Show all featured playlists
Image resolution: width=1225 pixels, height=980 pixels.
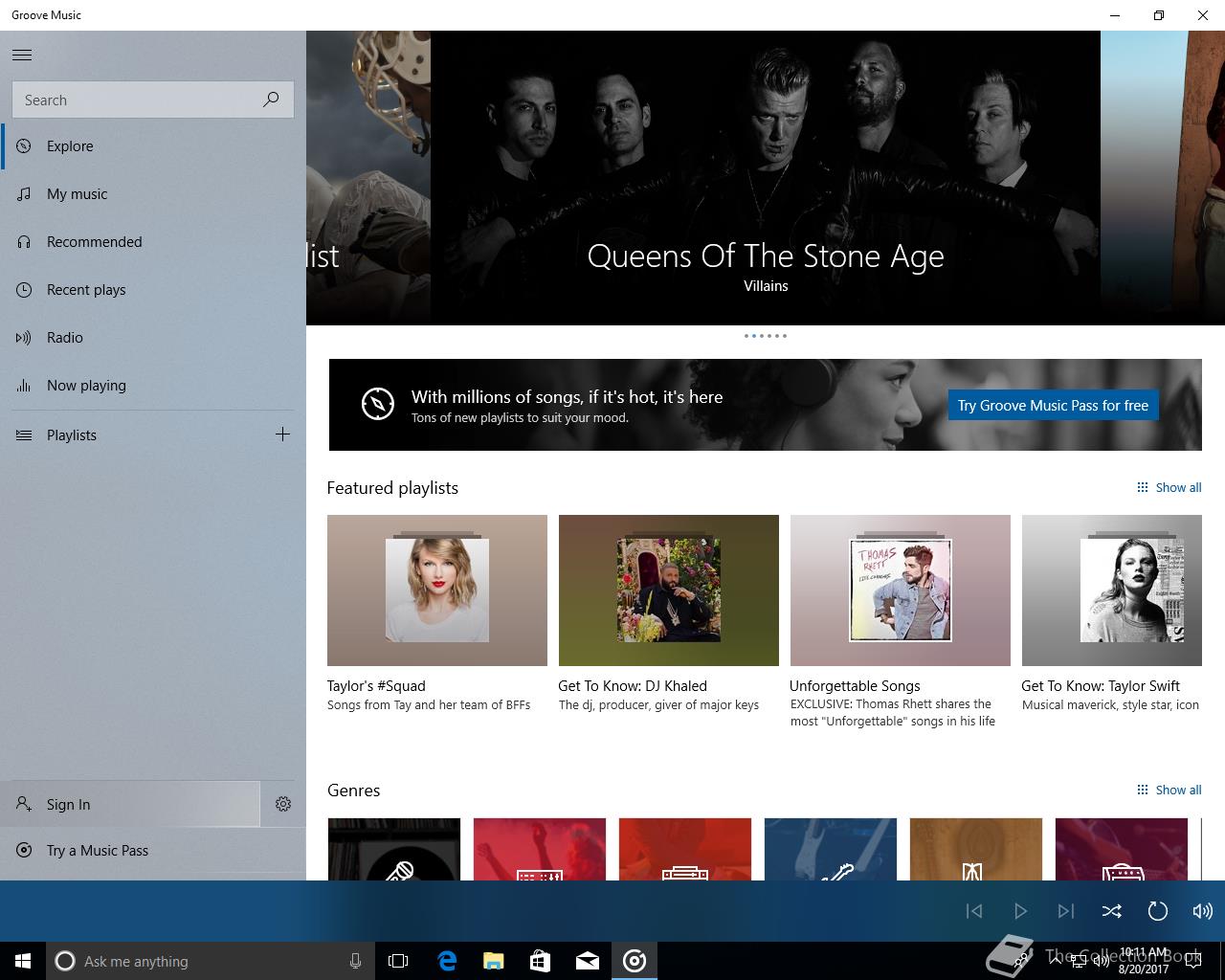point(1169,487)
